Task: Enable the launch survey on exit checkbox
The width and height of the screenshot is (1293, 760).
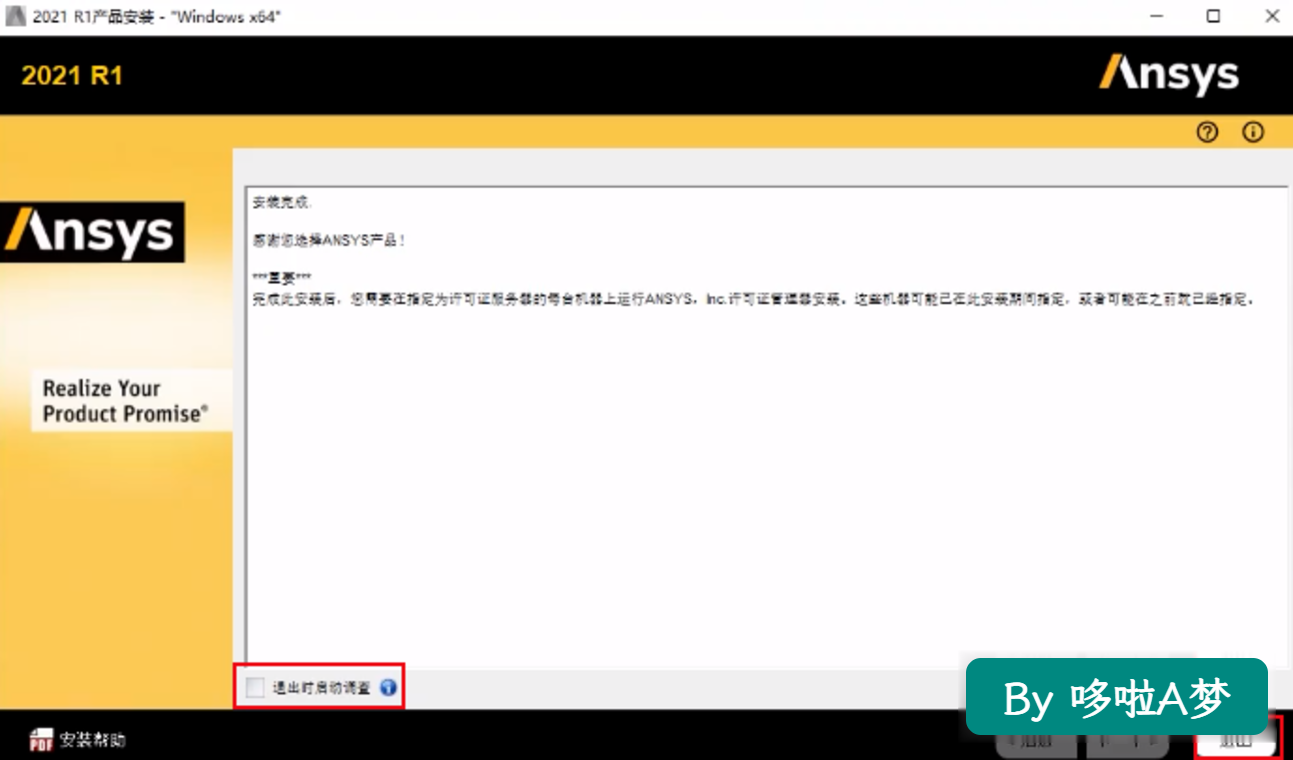Action: tap(255, 687)
